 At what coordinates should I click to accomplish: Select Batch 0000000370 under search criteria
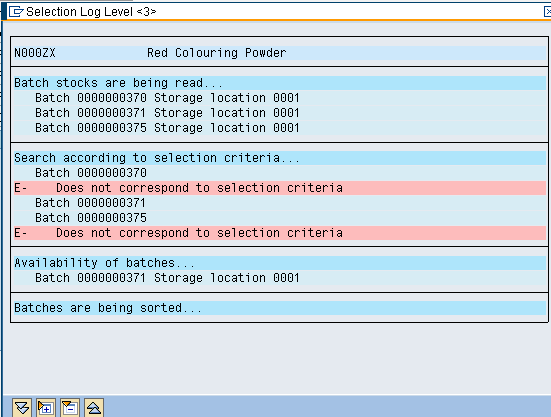click(x=280, y=173)
